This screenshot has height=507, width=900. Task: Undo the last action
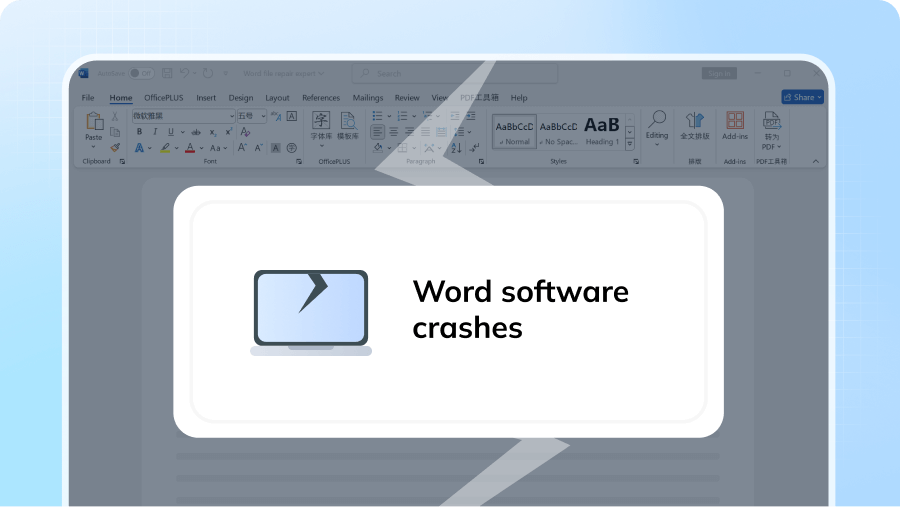(184, 73)
